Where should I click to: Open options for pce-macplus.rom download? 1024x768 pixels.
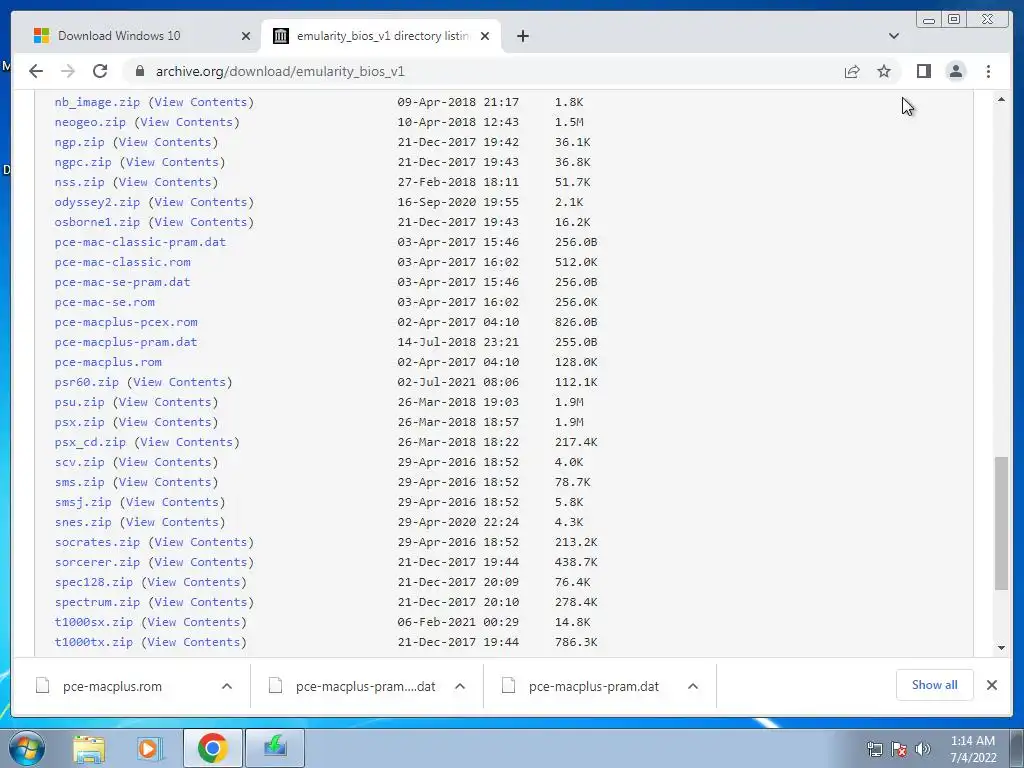coord(227,686)
